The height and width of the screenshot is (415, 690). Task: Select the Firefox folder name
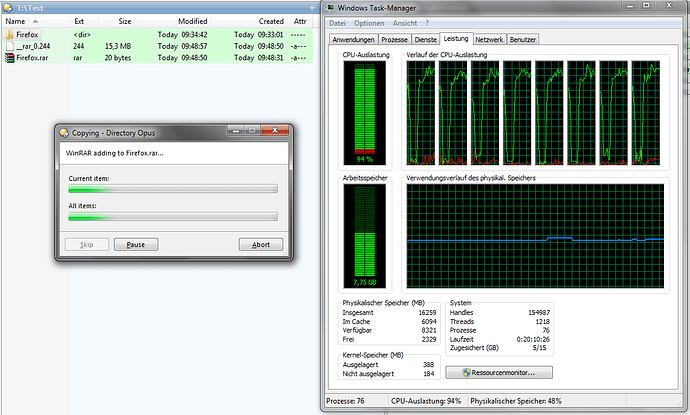click(x=27, y=34)
